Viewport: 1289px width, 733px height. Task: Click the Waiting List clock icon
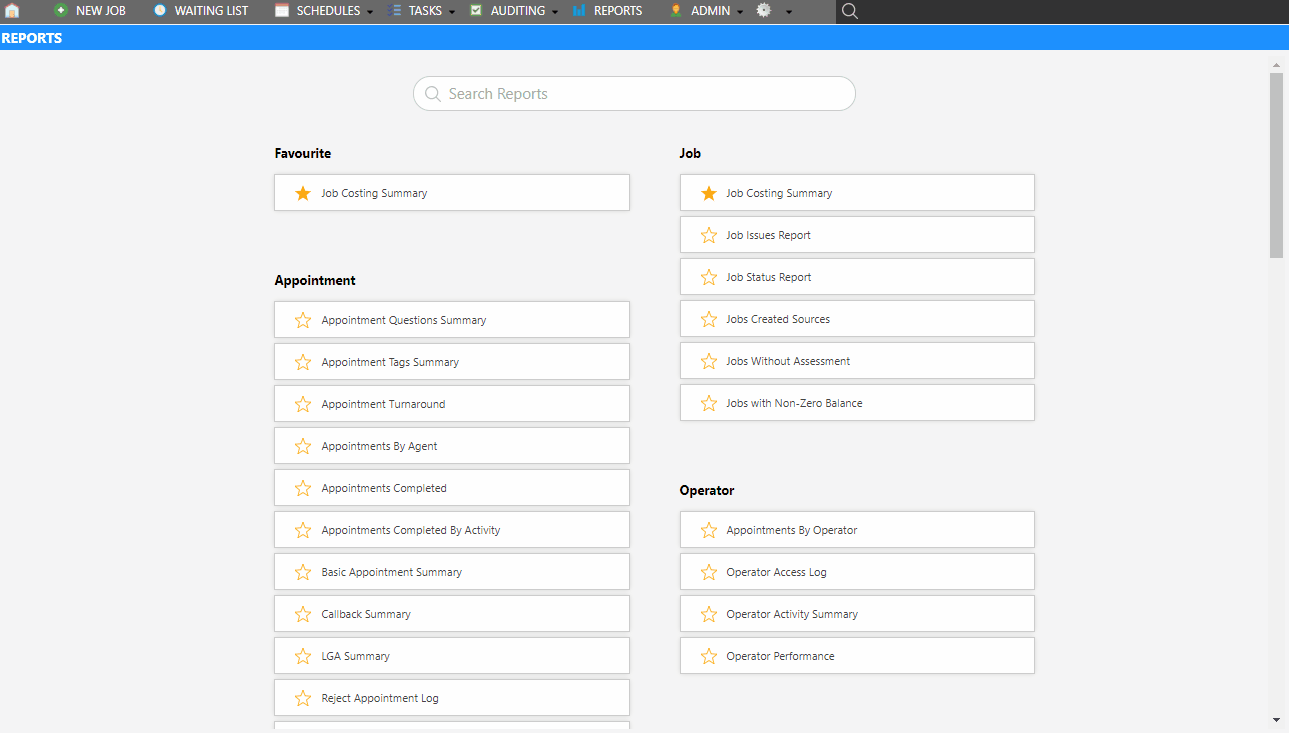pos(160,11)
